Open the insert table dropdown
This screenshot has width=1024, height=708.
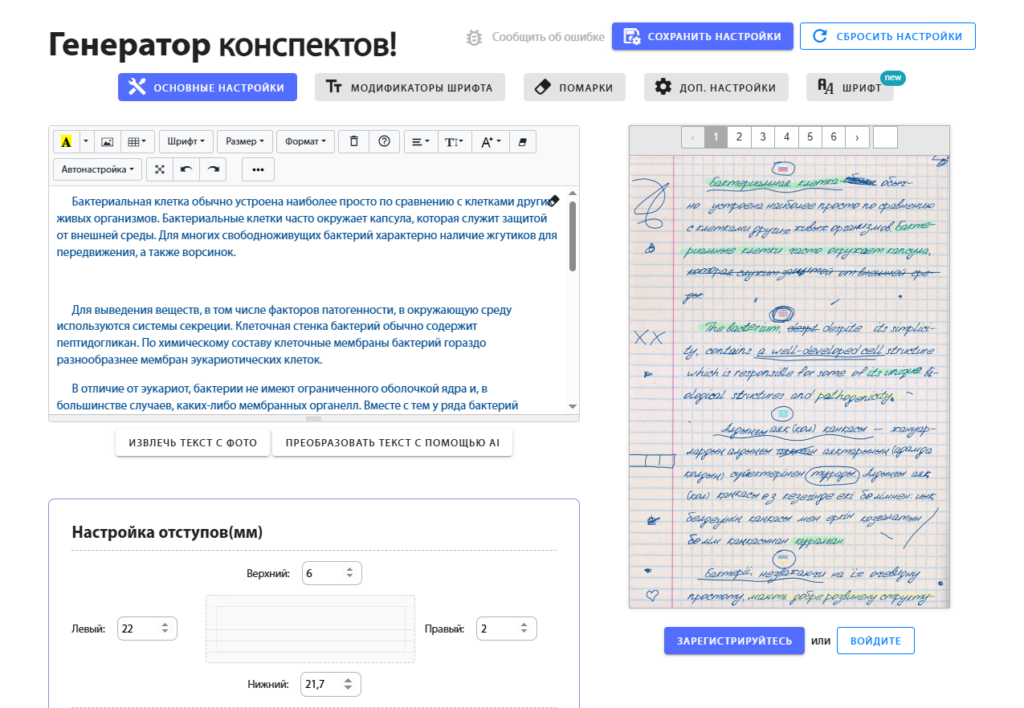pos(136,142)
